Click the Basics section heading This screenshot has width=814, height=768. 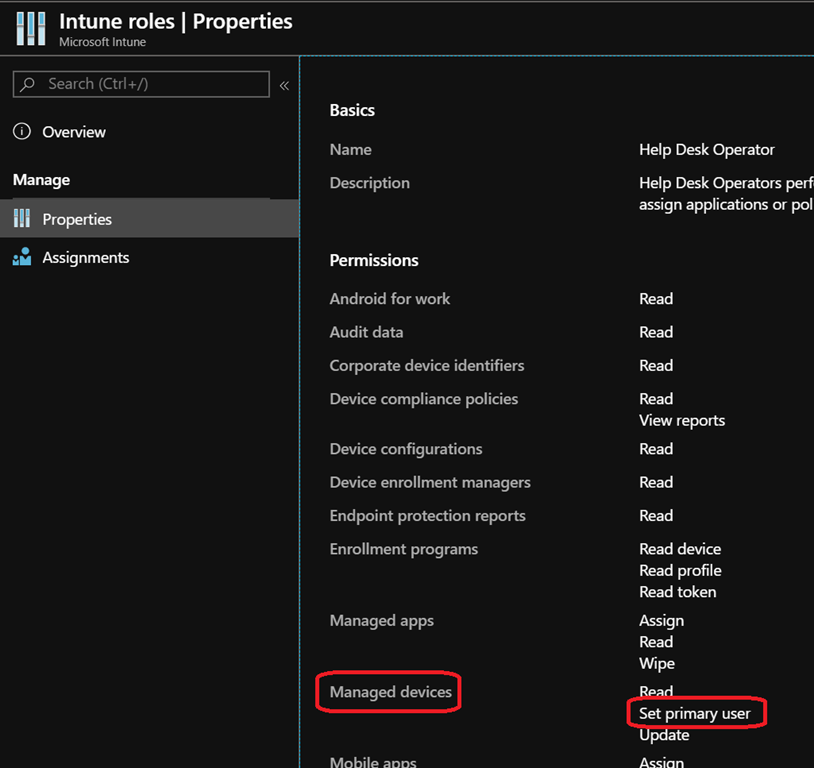coord(352,110)
